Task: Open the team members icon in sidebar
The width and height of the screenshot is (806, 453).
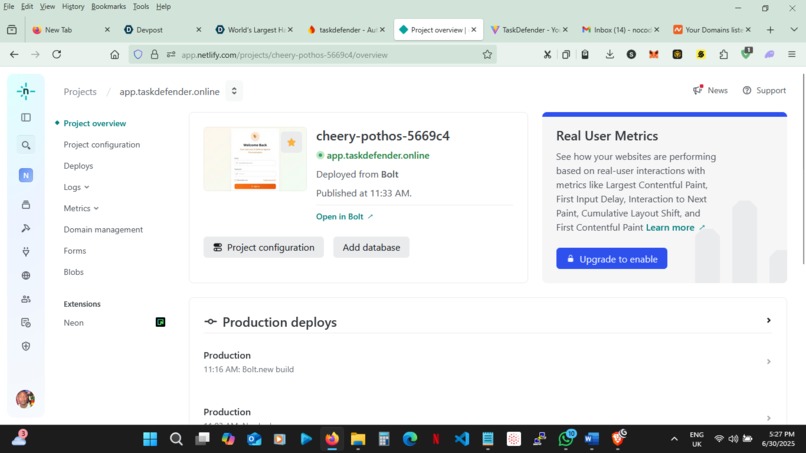Action: pos(26,299)
